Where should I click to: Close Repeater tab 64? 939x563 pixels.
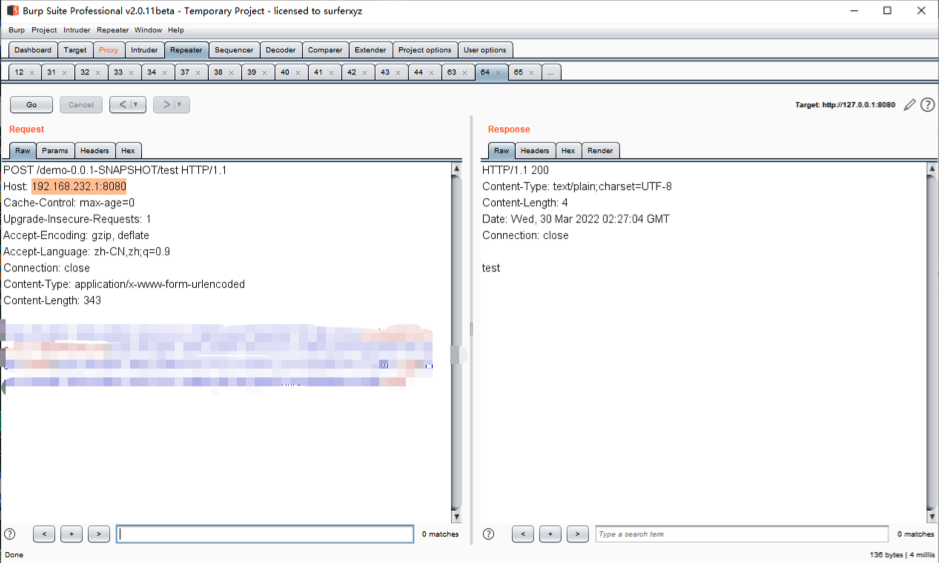pyautogui.click(x=498, y=73)
